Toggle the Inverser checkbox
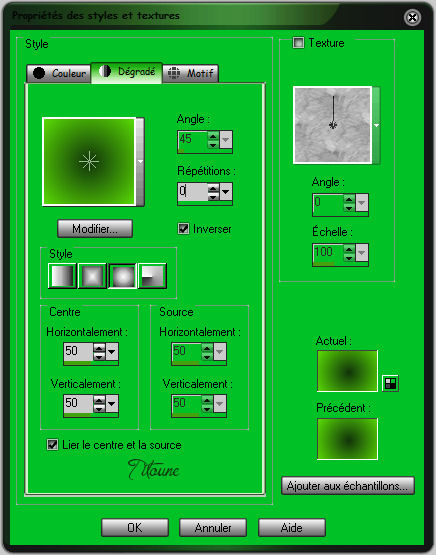The width and height of the screenshot is (436, 555). coord(183,229)
